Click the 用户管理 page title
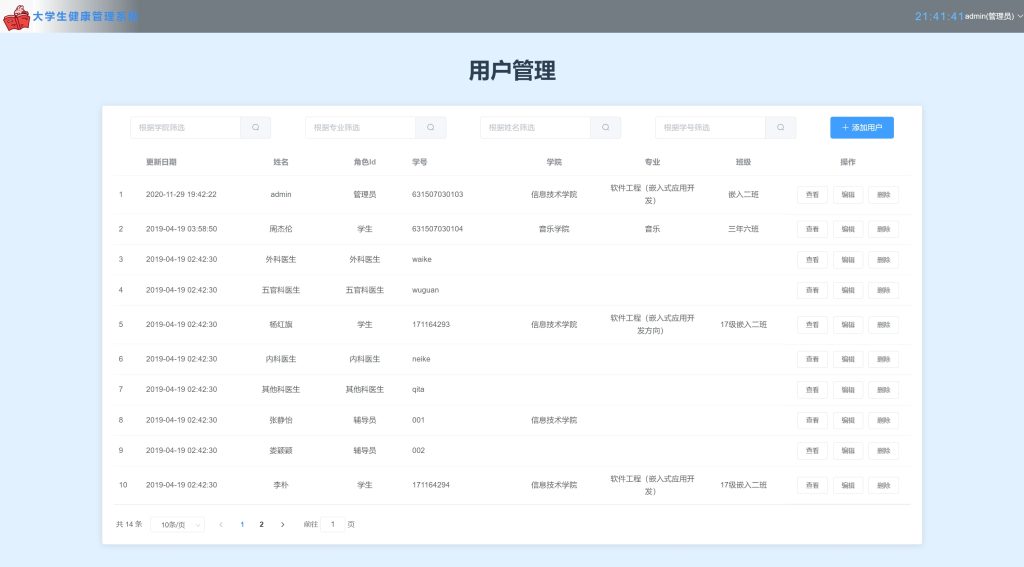The height and width of the screenshot is (567, 1024). (512, 71)
